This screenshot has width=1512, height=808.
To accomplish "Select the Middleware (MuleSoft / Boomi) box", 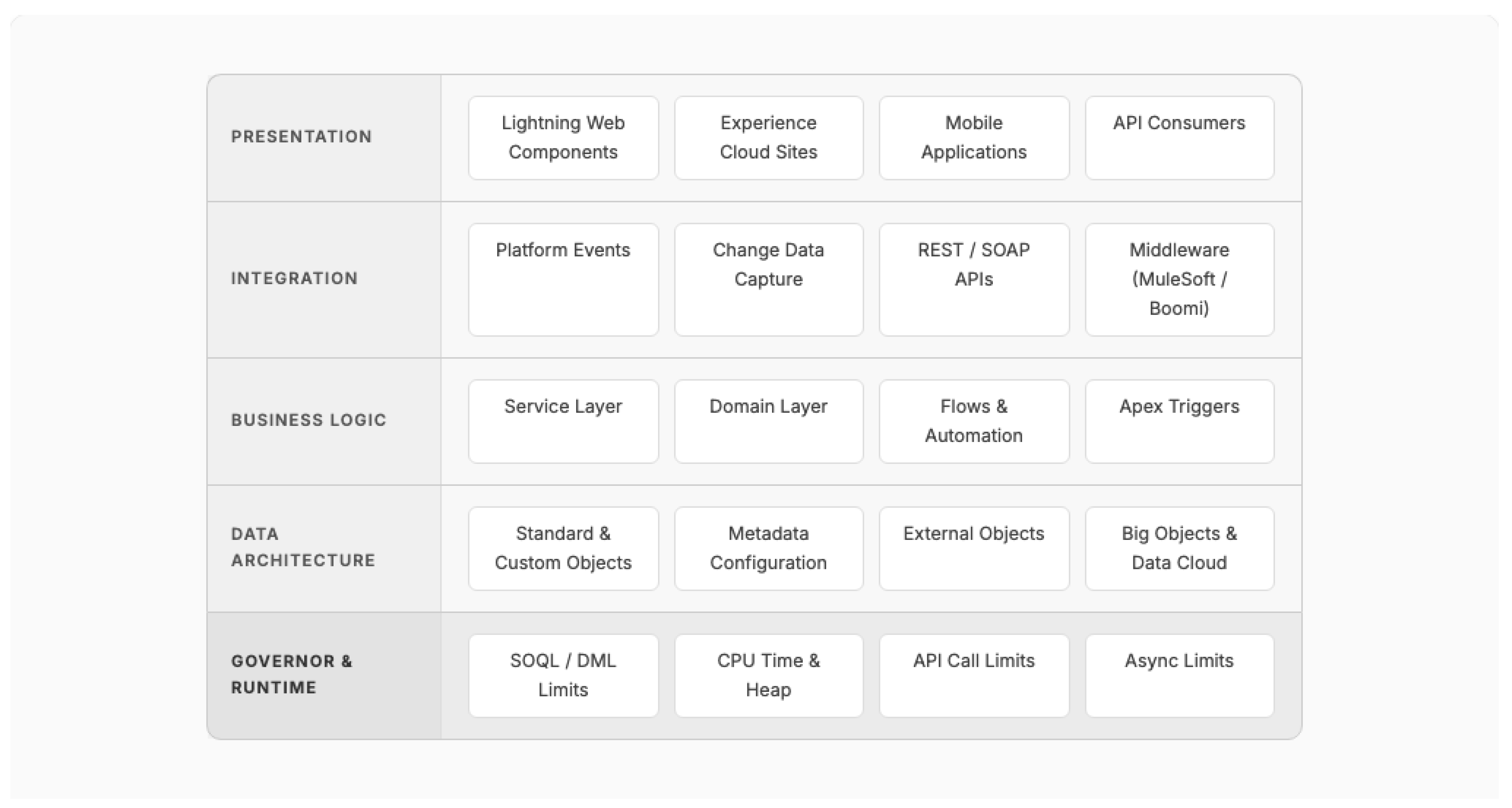I will click(1179, 279).
